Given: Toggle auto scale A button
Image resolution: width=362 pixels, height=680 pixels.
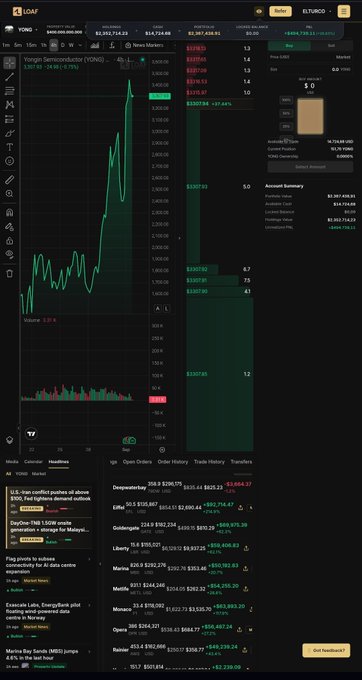Looking at the screenshot, I should click(x=158, y=308).
